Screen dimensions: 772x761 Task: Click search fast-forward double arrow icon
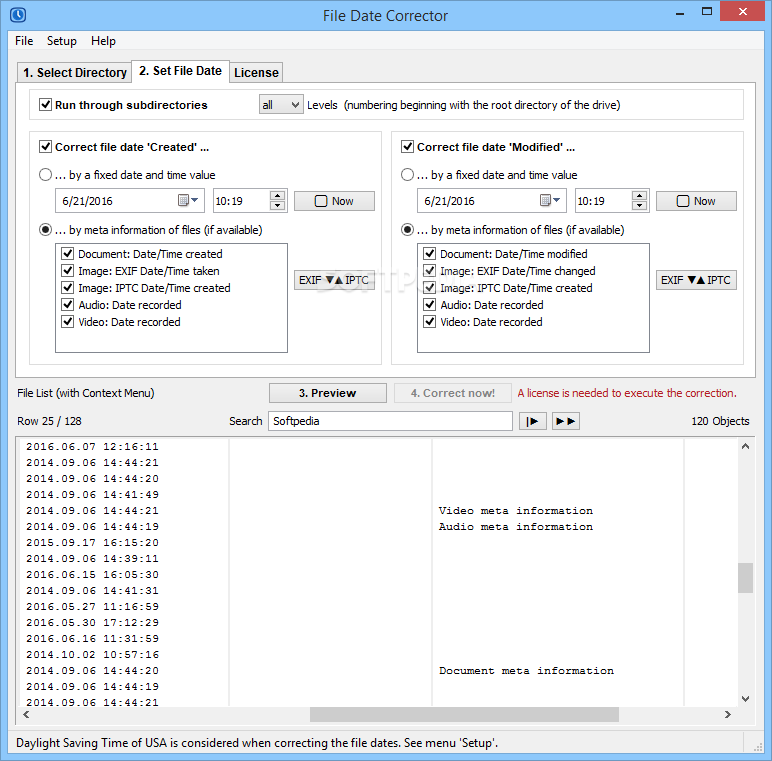tap(566, 421)
